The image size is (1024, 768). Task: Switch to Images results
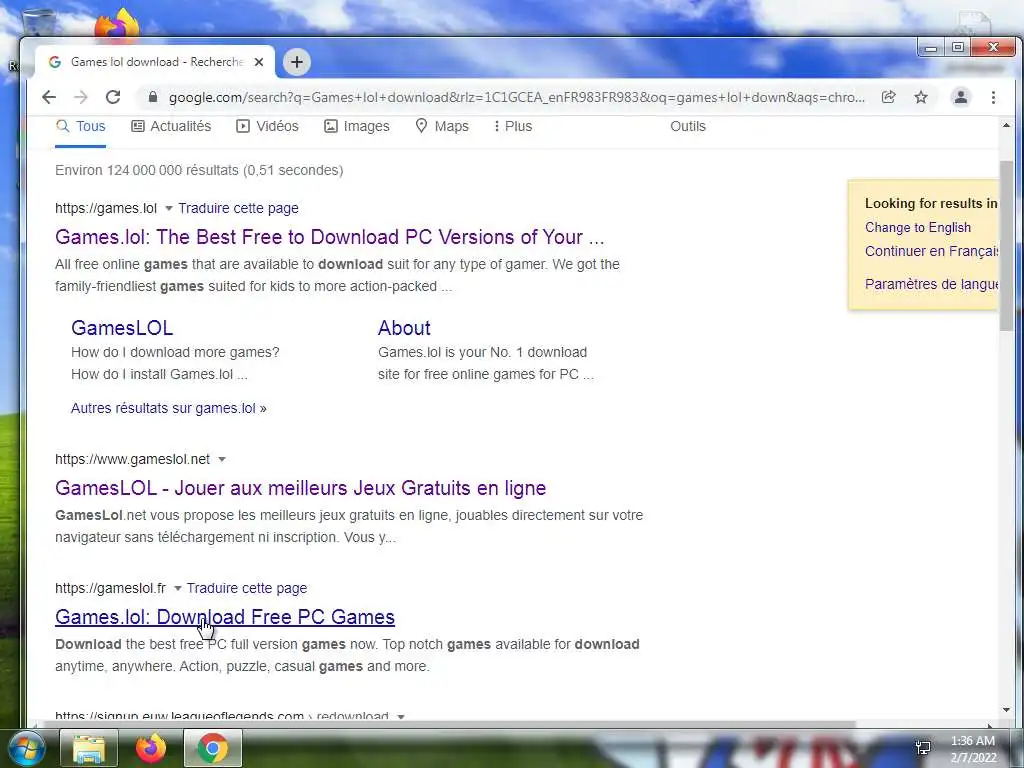357,127
